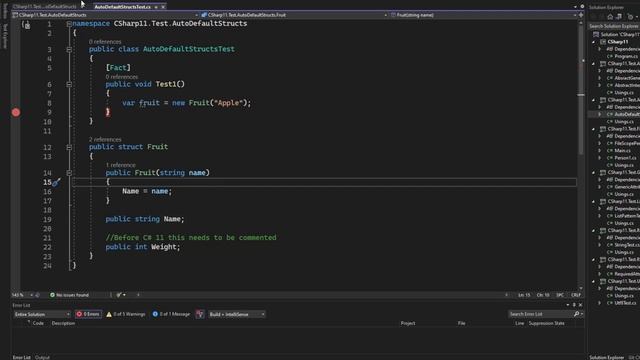Screen dimensions: 640x360
Task: Click the Suppression State column header
Action: coord(547,323)
